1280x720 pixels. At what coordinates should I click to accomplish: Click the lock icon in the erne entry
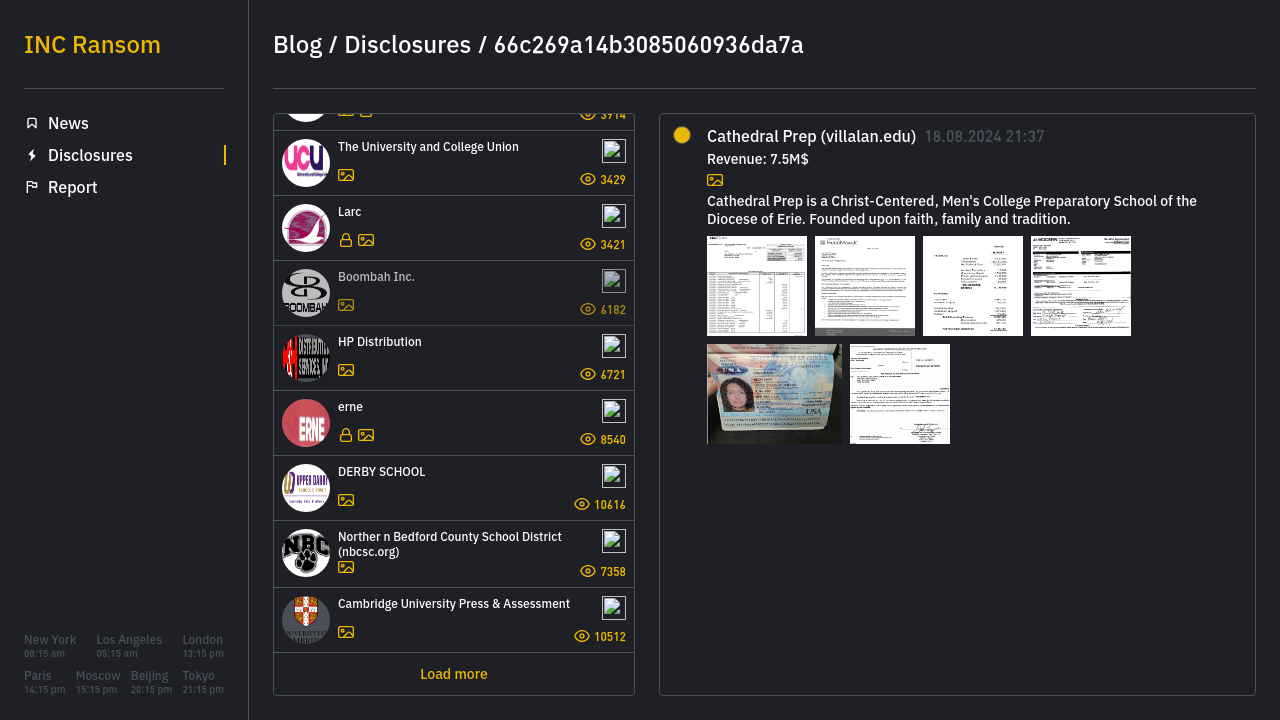pos(346,435)
